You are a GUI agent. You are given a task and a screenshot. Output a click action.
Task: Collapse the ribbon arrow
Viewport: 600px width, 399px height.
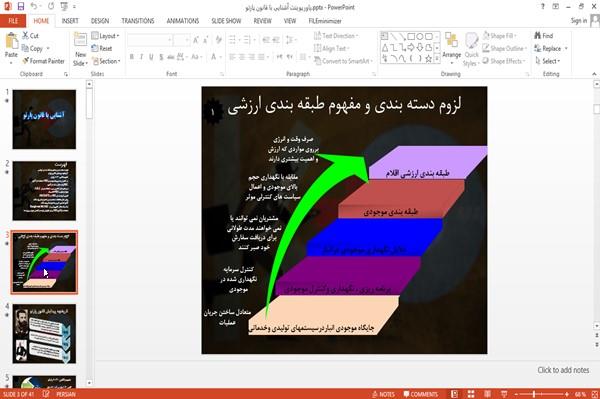pyautogui.click(x=594, y=74)
